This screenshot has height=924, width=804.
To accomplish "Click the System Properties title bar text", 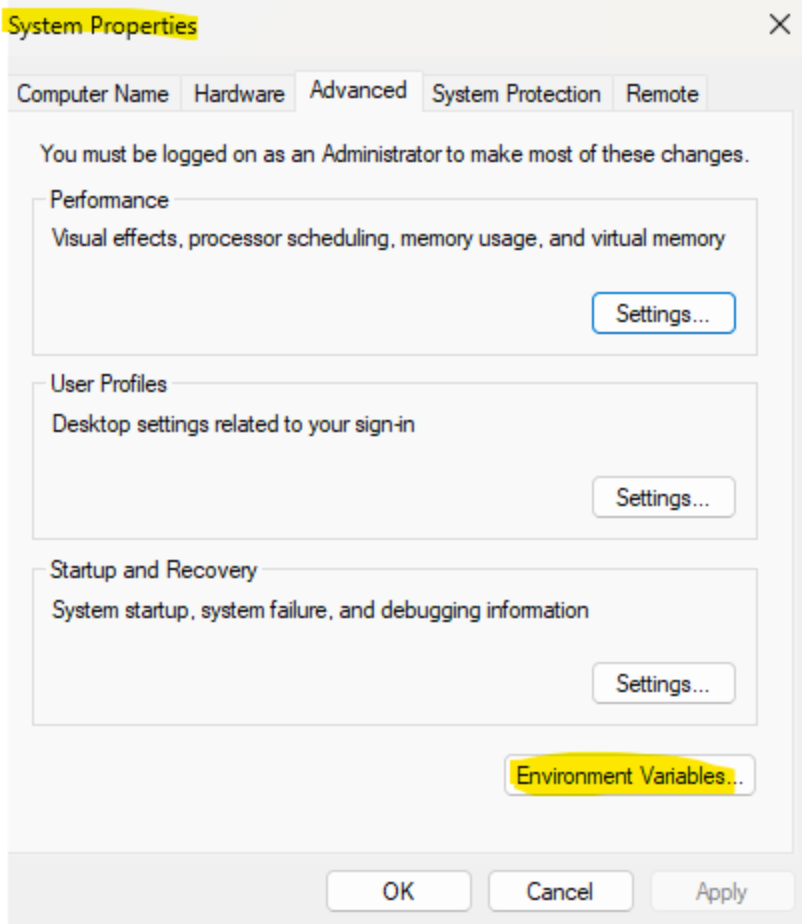I will [x=102, y=26].
